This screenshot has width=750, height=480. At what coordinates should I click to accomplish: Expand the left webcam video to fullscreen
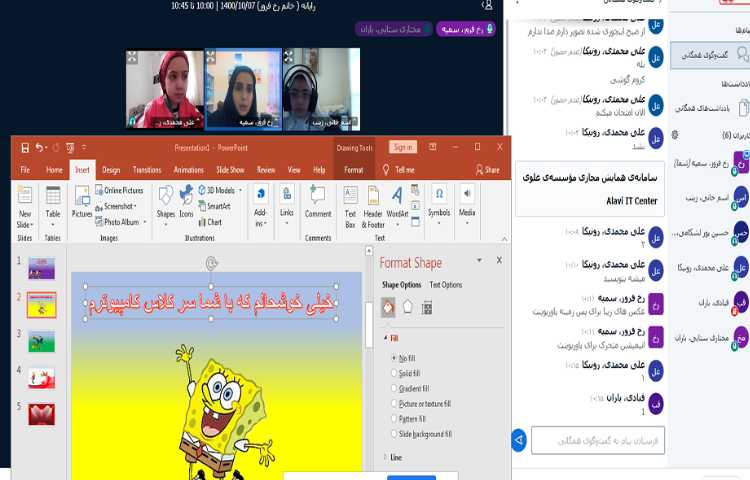tap(132, 57)
